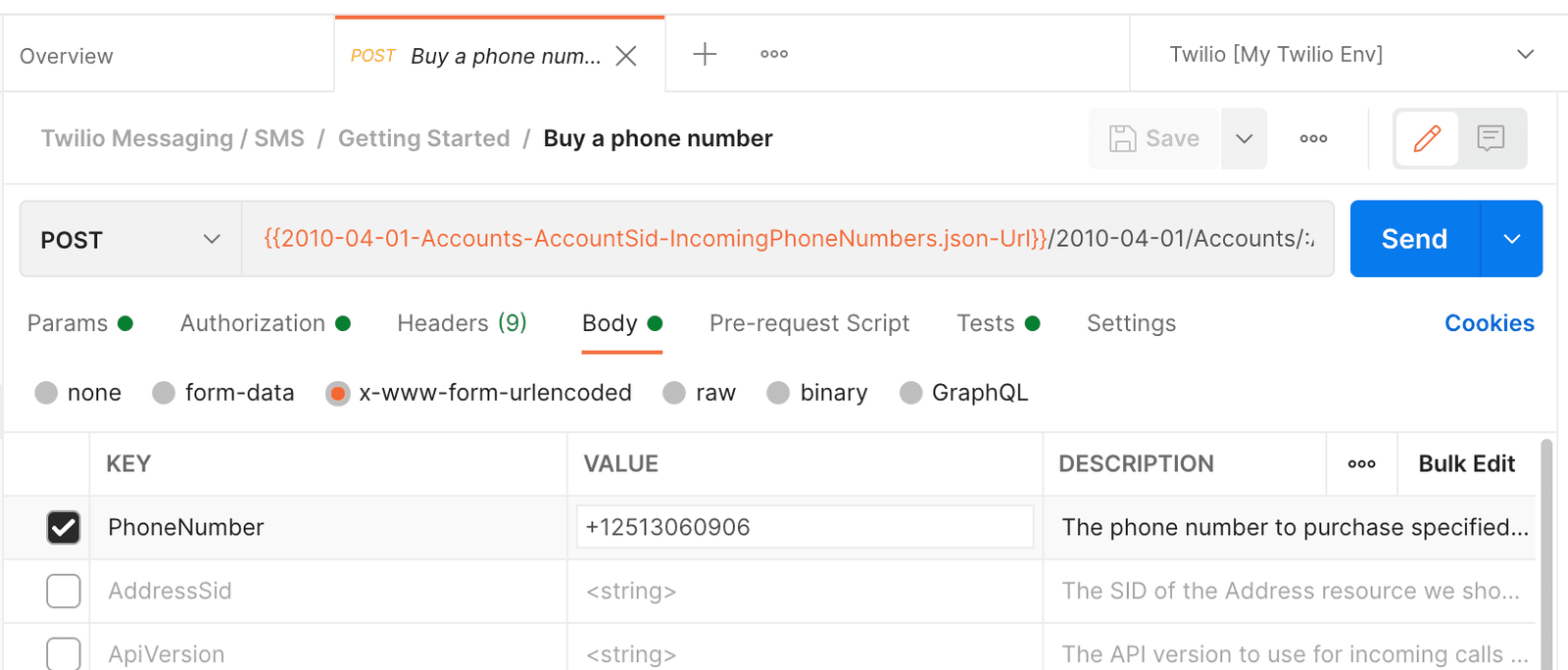Switch to the Authorization tab
The height and width of the screenshot is (670, 1568).
click(253, 323)
